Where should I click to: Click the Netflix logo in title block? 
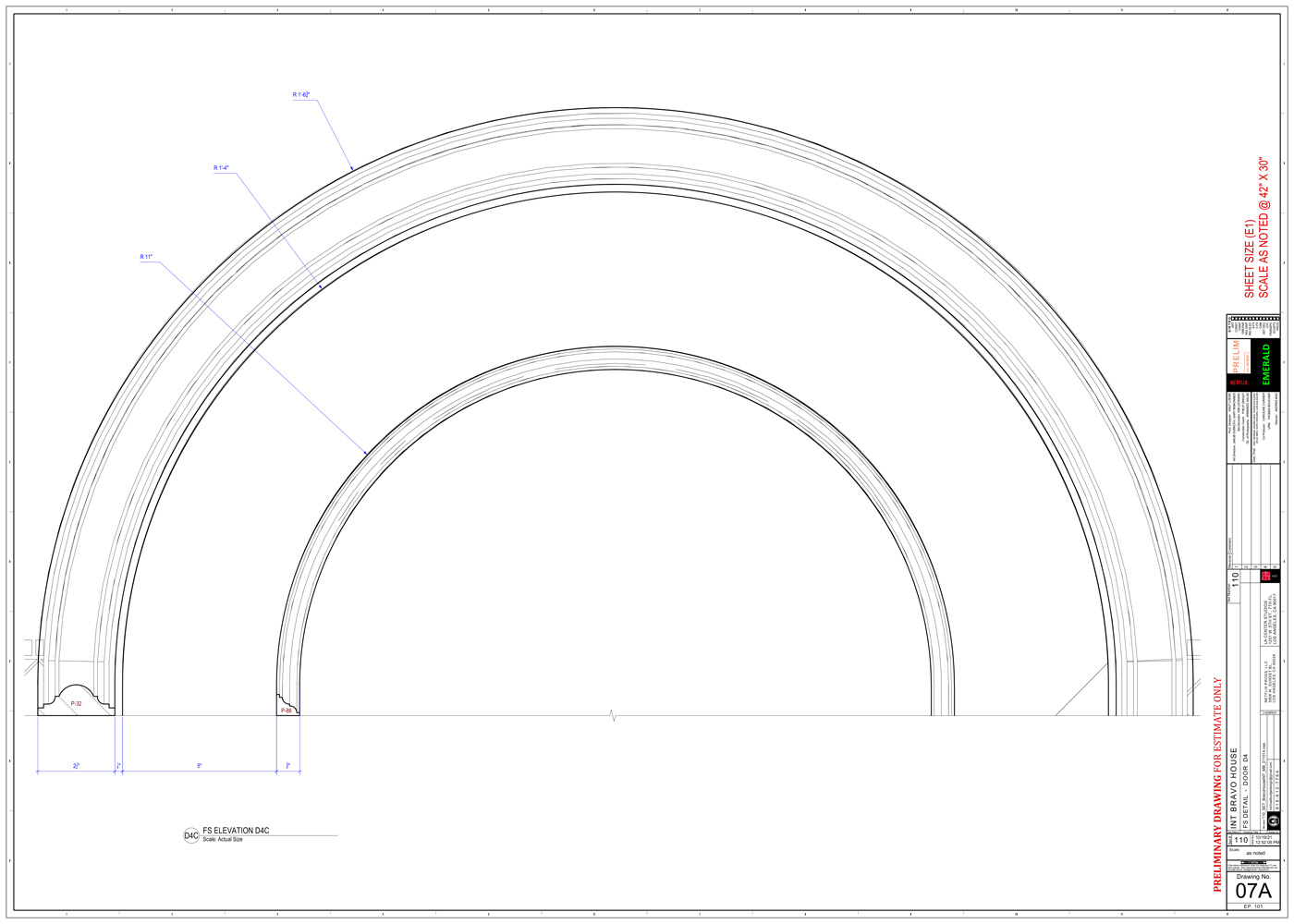coord(1239,382)
